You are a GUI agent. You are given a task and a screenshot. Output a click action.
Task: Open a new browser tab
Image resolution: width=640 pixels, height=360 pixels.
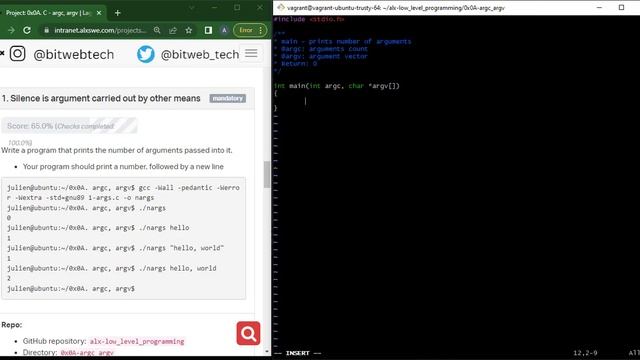click(x=118, y=13)
